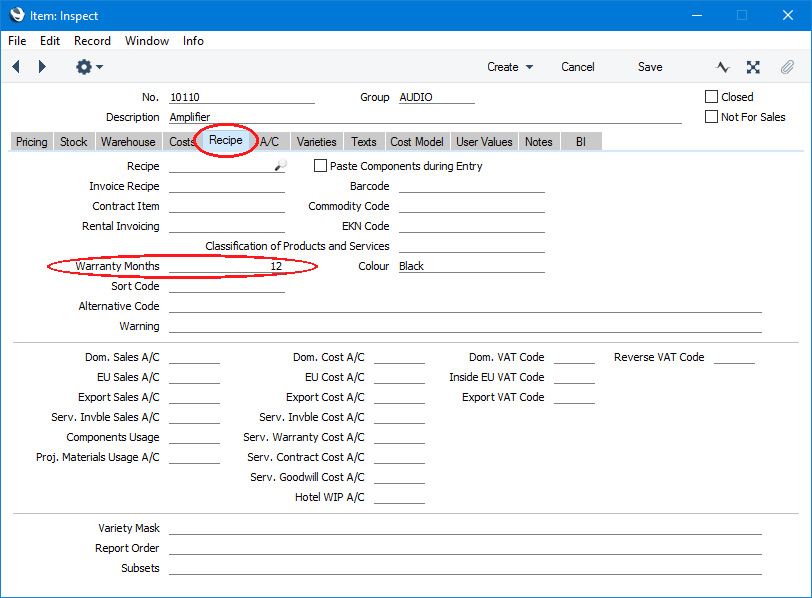This screenshot has width=812, height=598.
Task: Click the Rental Invoicing field
Action: pyautogui.click(x=227, y=226)
